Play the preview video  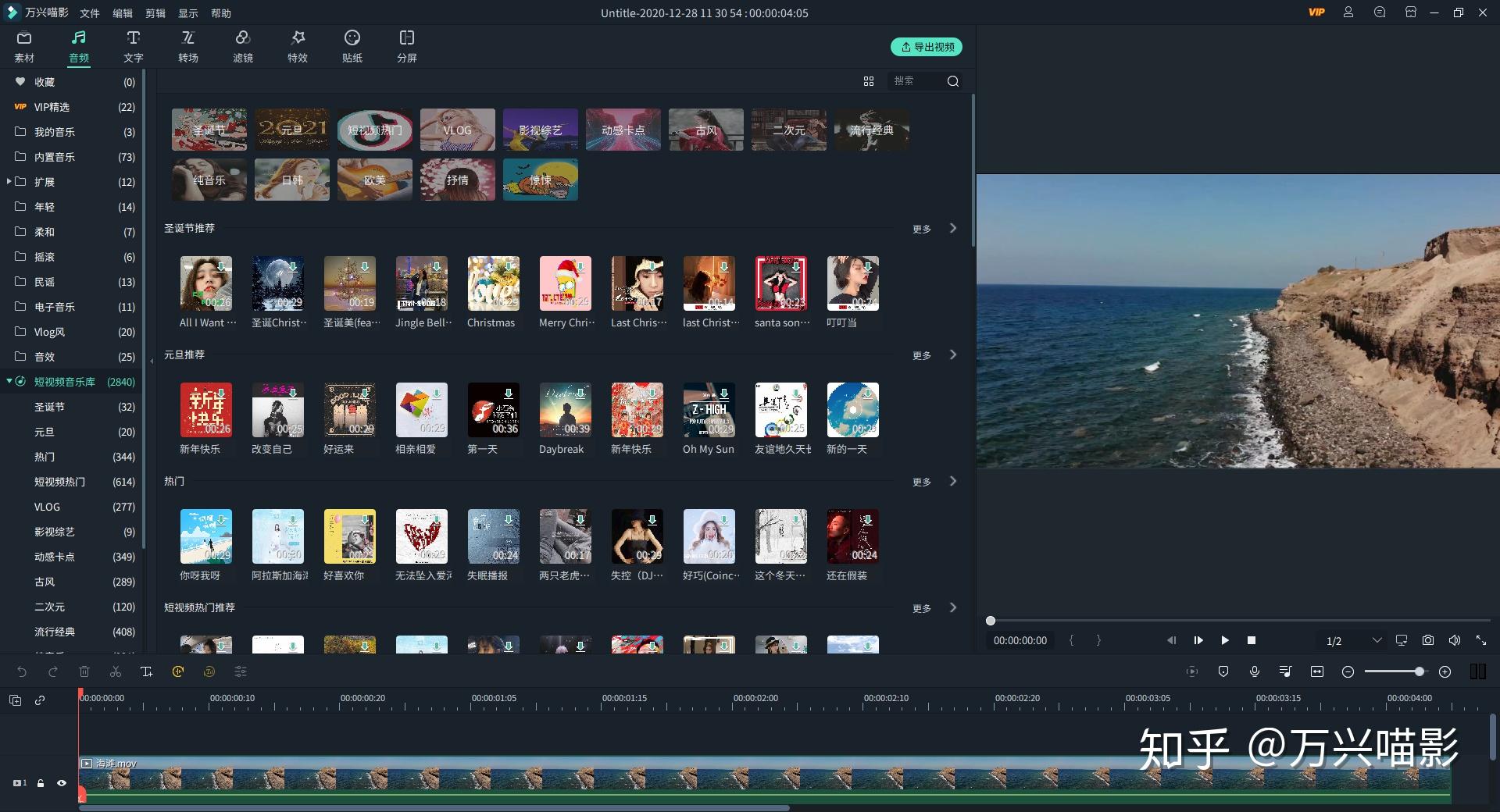(1225, 640)
